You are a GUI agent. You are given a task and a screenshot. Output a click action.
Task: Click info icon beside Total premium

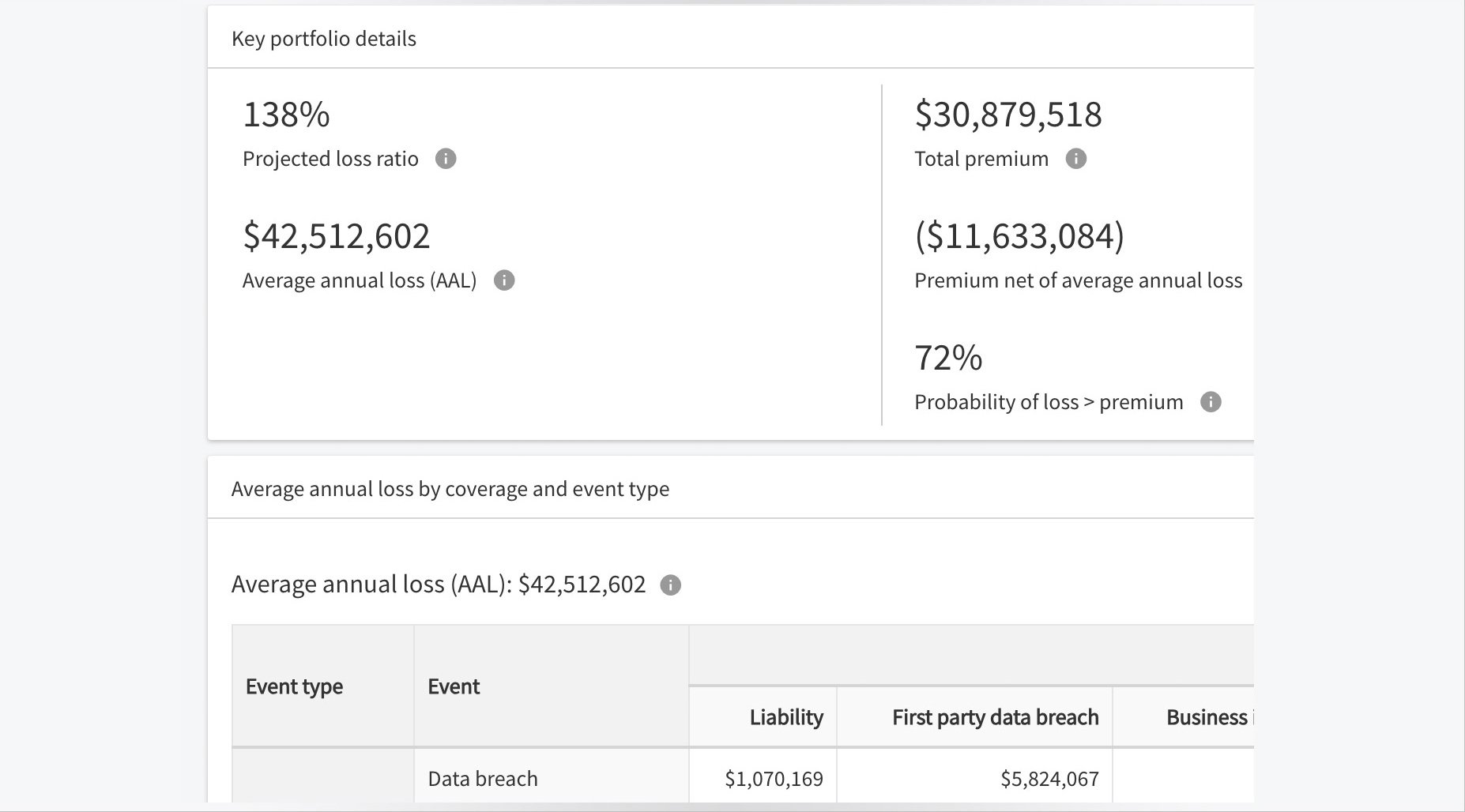click(x=1075, y=159)
